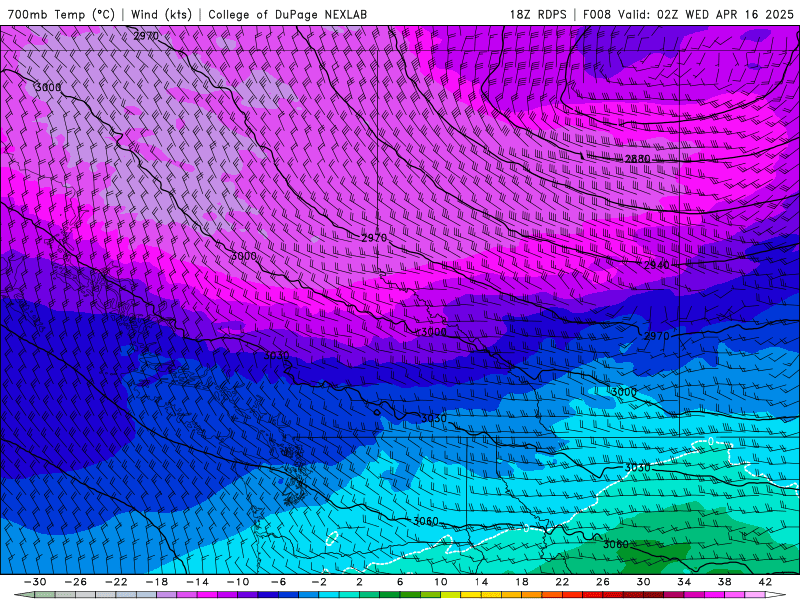The image size is (800, 600).
Task: Select the -10 temperature scale value
Action: (x=238, y=582)
